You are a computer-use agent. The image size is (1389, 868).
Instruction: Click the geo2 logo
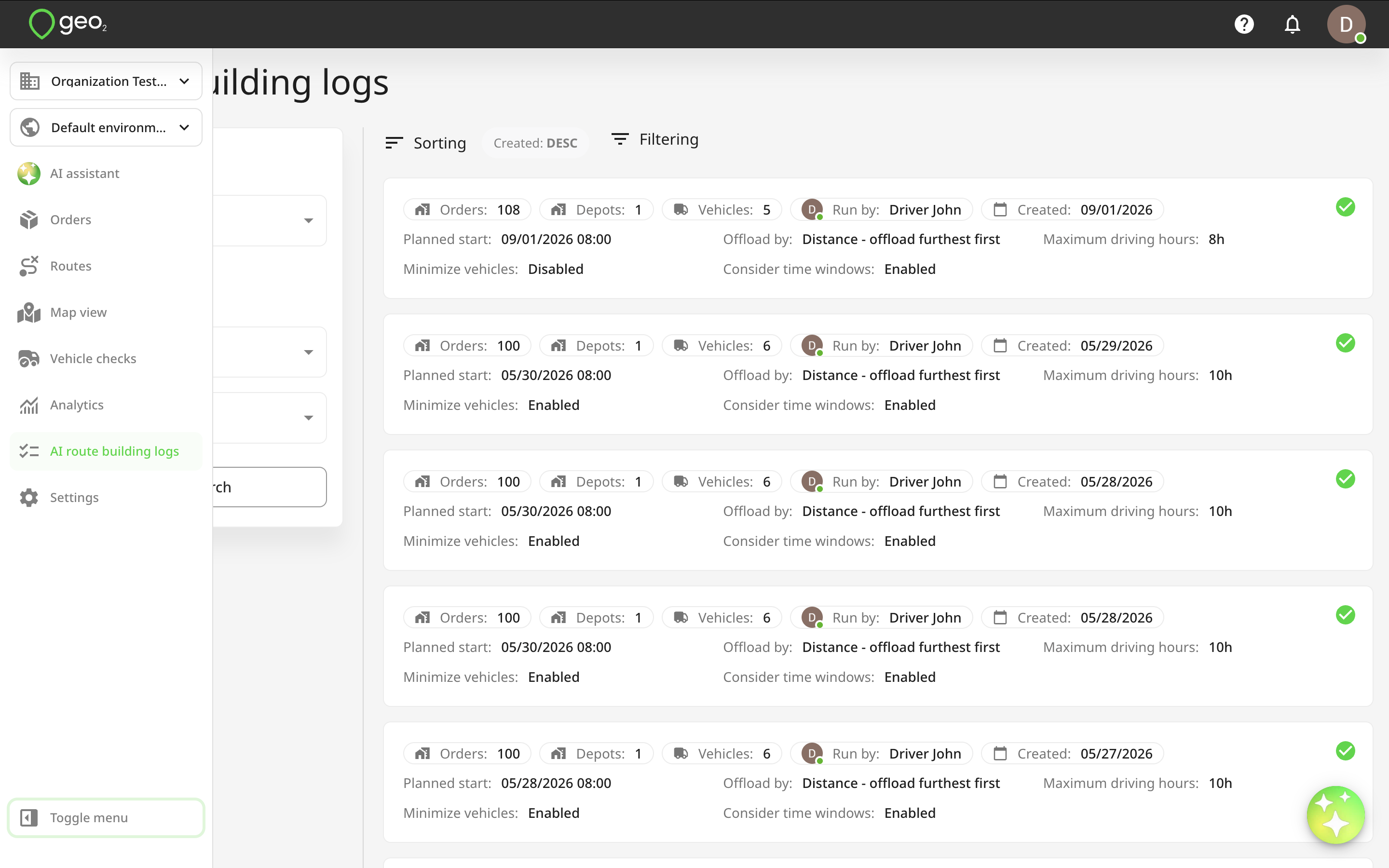68,24
